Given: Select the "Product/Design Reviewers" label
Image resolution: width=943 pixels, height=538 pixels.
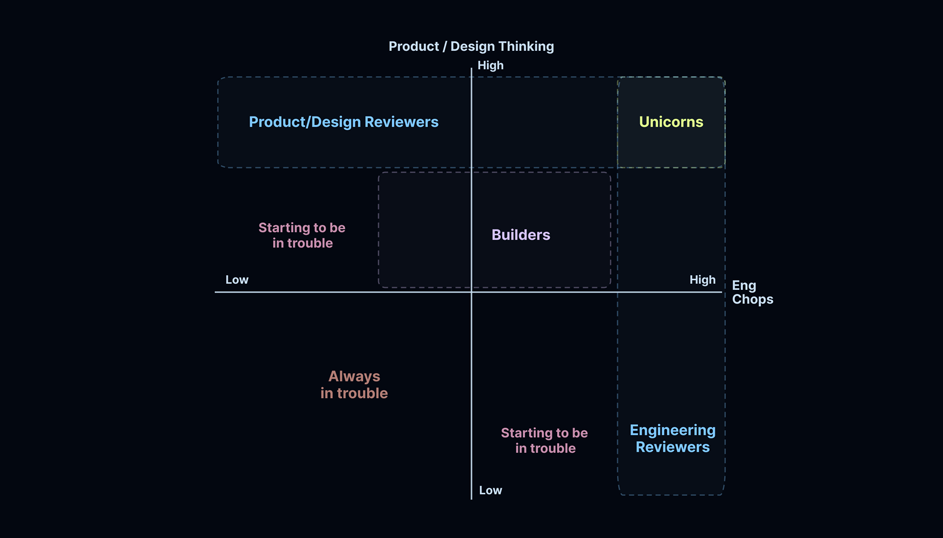Looking at the screenshot, I should point(343,122).
